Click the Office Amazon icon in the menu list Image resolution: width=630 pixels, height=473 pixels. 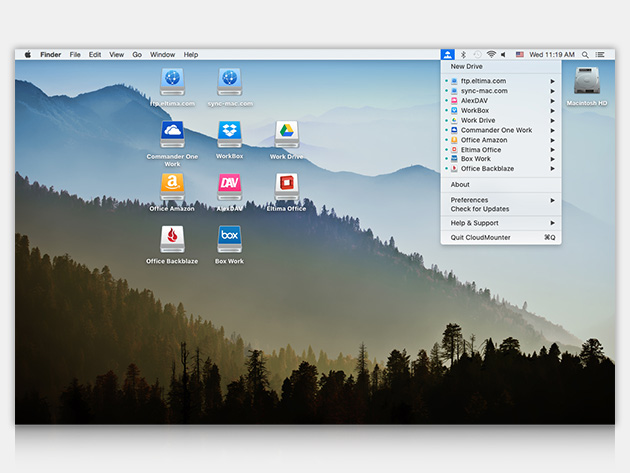[454, 140]
